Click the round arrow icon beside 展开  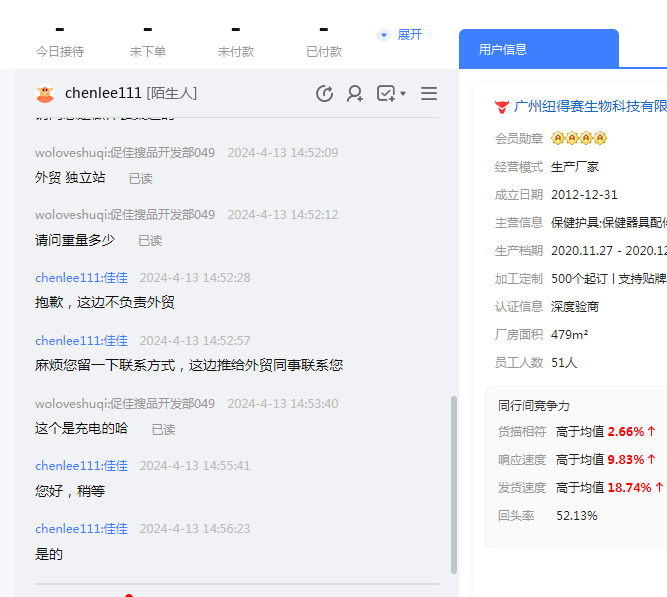click(384, 35)
